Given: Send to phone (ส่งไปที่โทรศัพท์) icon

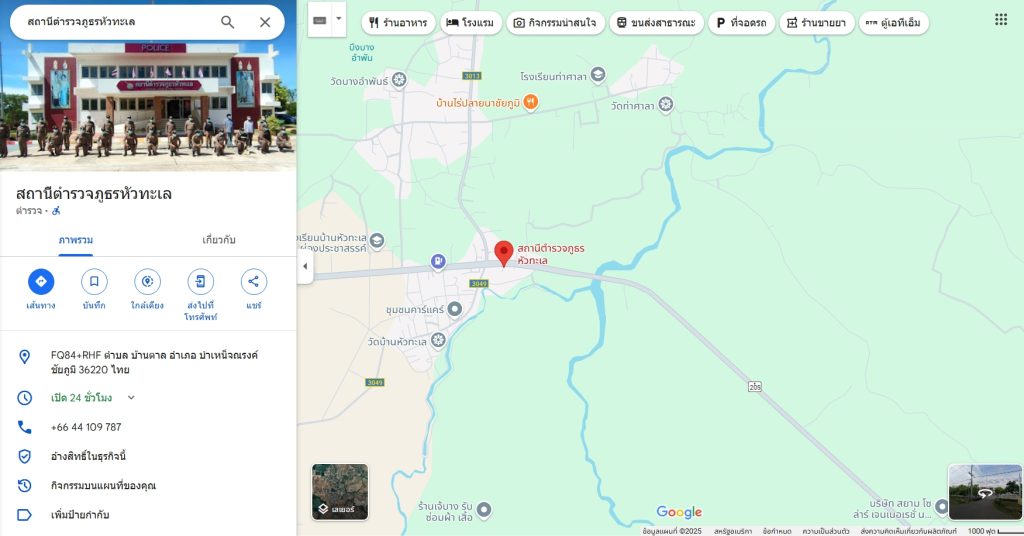Looking at the screenshot, I should (200, 281).
